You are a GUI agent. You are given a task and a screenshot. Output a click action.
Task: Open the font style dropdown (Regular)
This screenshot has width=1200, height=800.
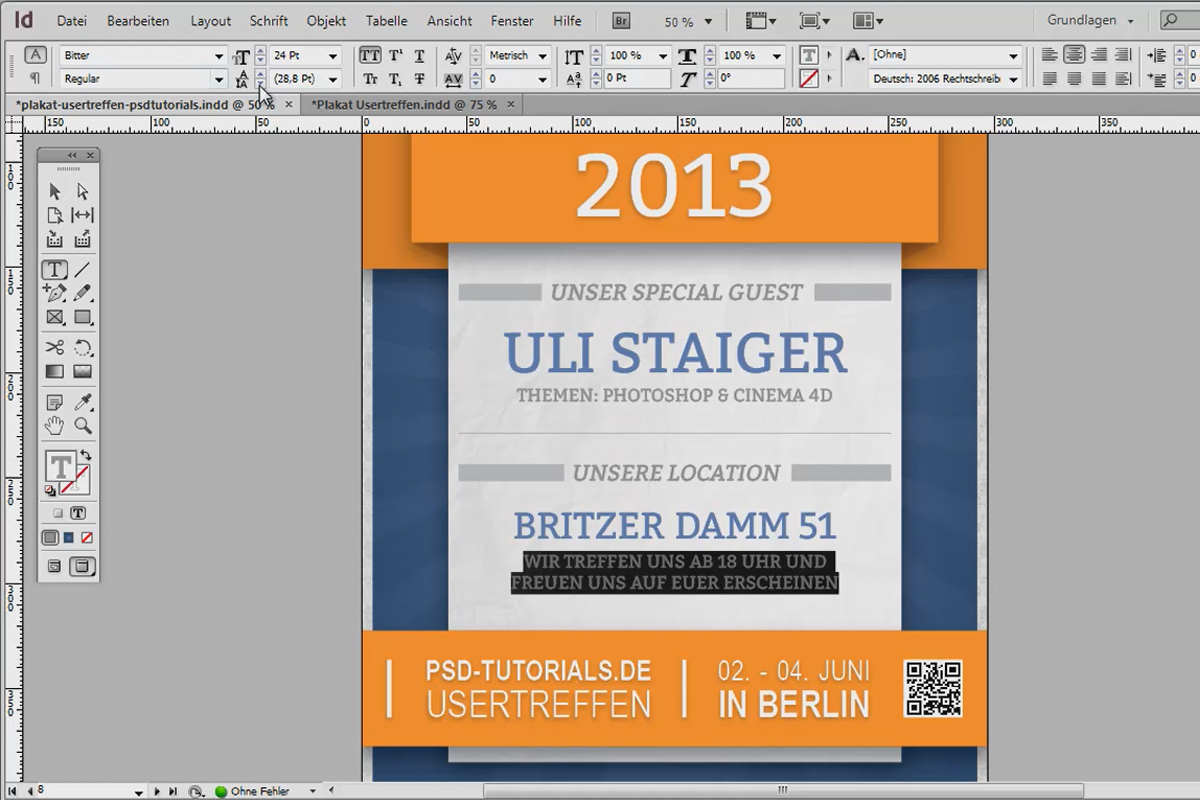click(219, 79)
